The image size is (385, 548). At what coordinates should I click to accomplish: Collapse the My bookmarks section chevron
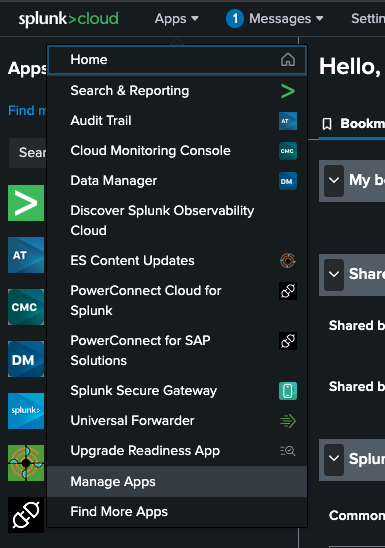(x=334, y=181)
